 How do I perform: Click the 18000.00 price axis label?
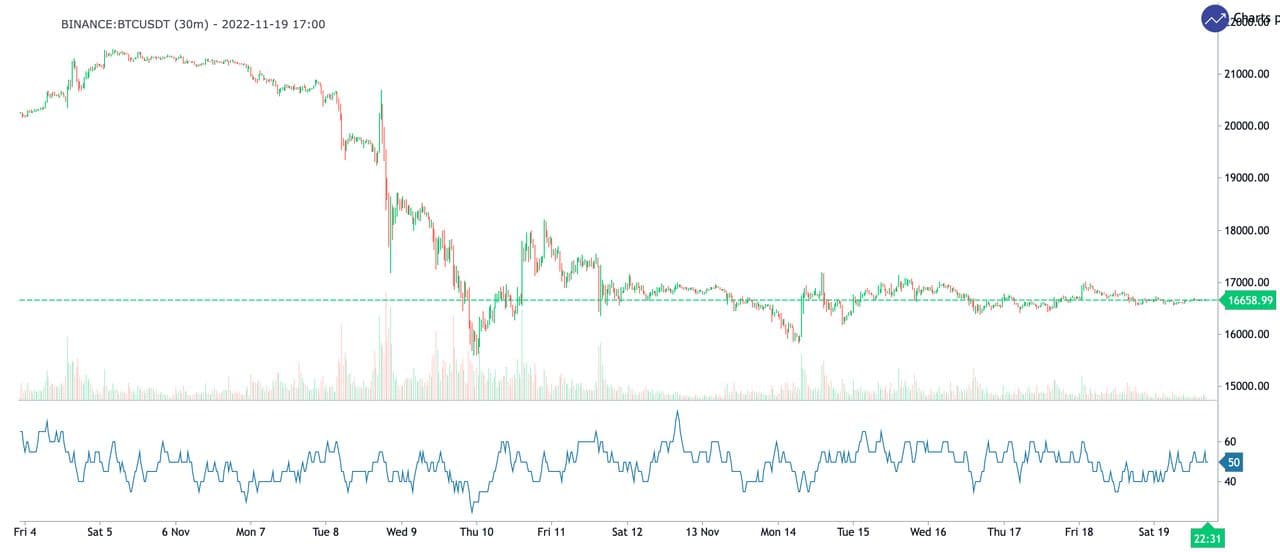1249,230
